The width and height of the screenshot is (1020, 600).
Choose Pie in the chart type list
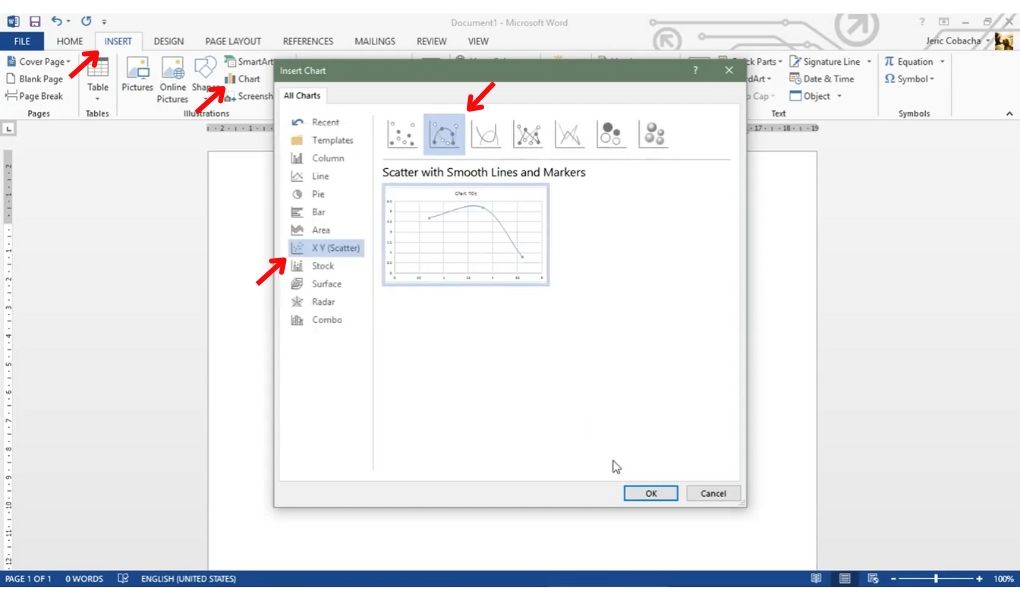317,194
